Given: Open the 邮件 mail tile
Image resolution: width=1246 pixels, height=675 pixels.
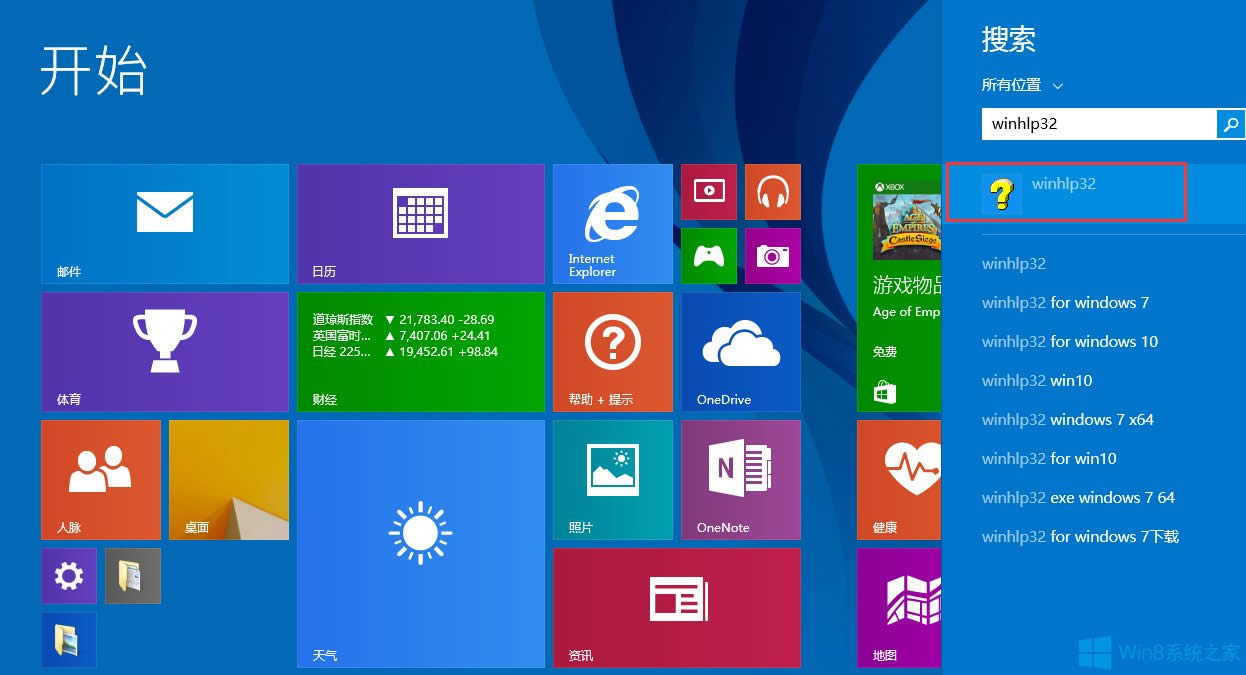Looking at the screenshot, I should 164,223.
